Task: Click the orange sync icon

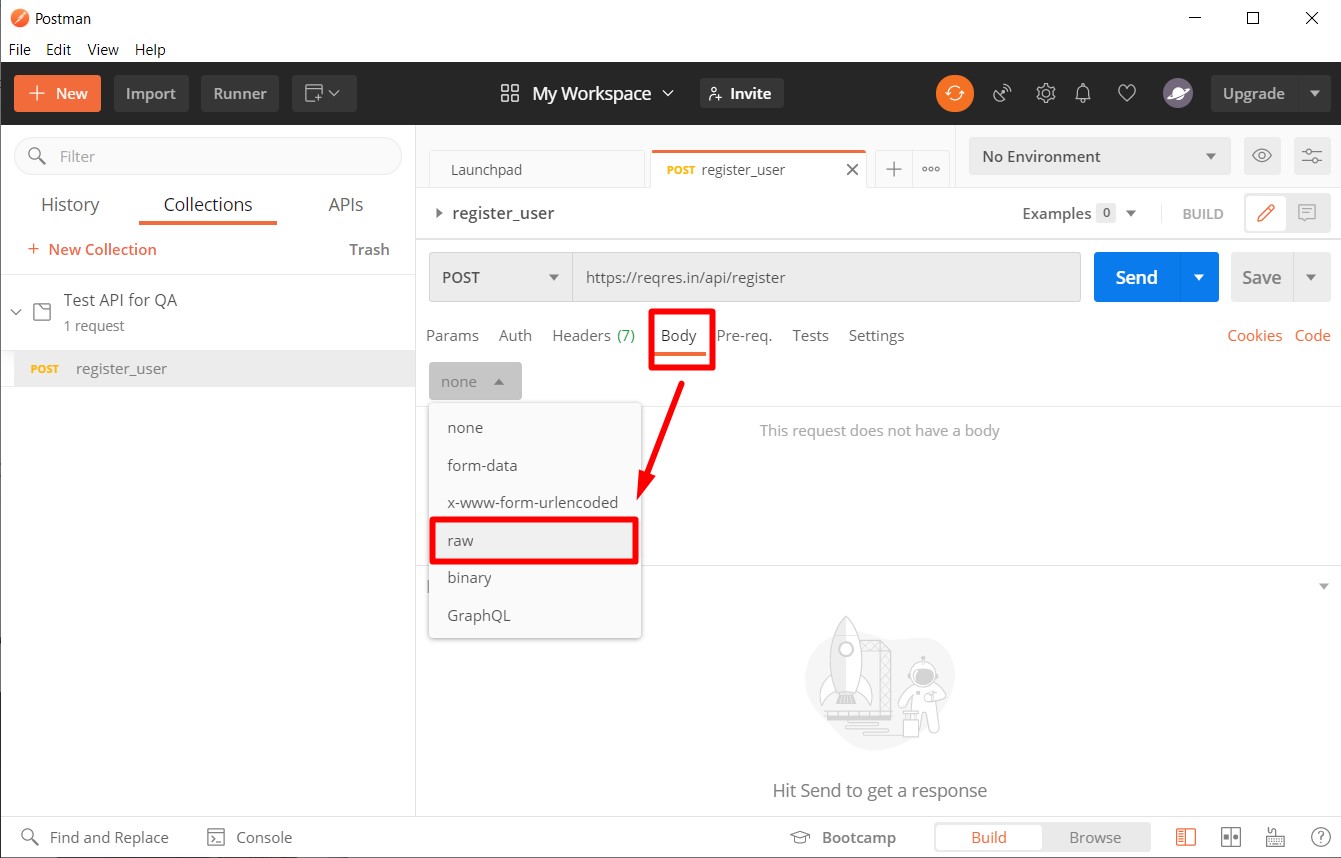Action: (954, 93)
